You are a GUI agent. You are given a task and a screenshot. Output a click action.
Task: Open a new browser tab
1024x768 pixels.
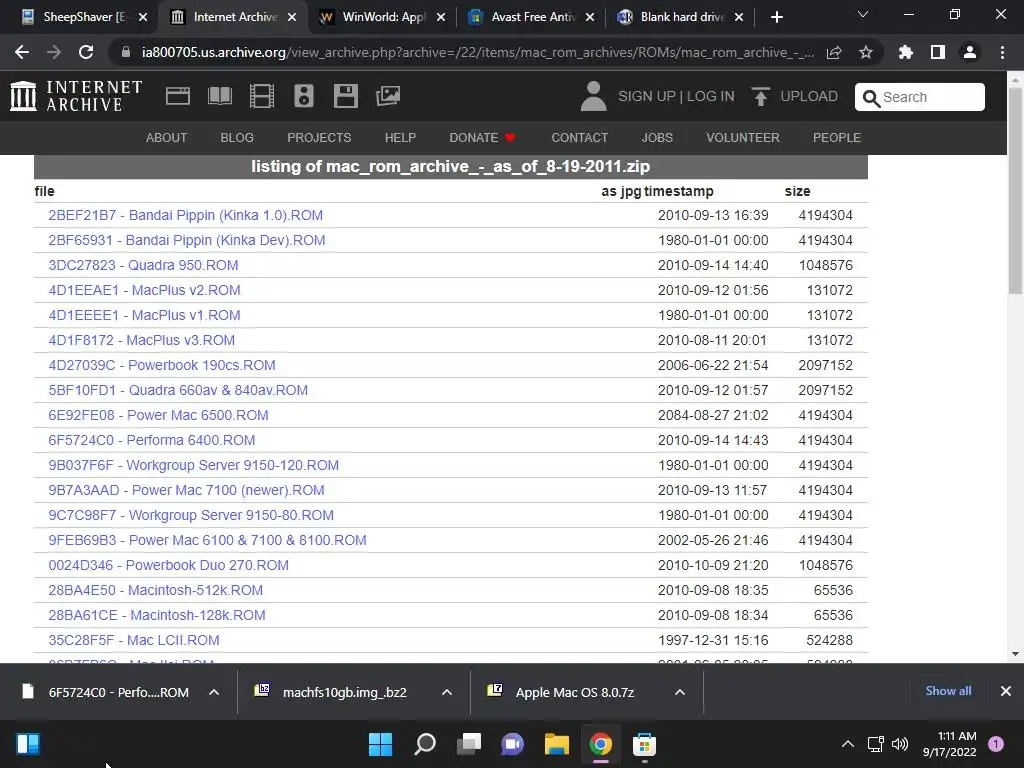point(776,17)
